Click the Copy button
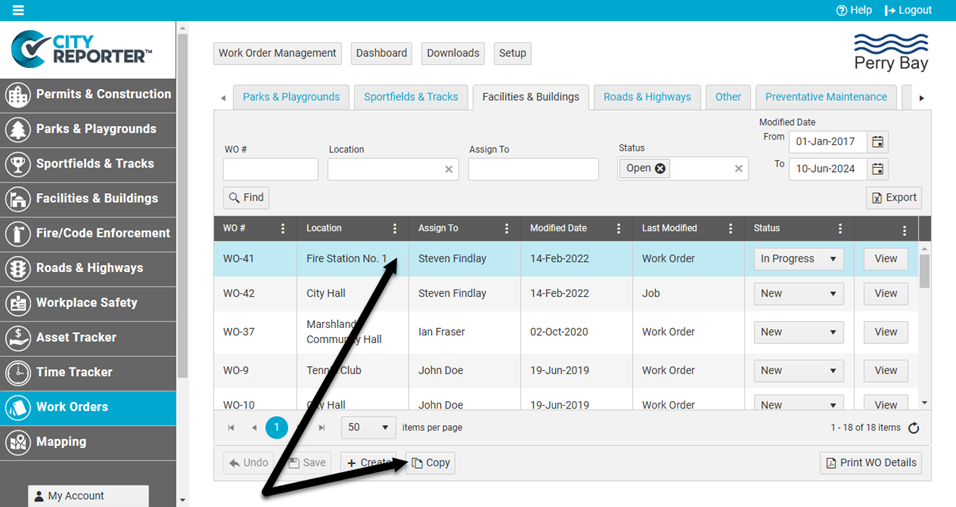The height and width of the screenshot is (507, 956). point(431,463)
